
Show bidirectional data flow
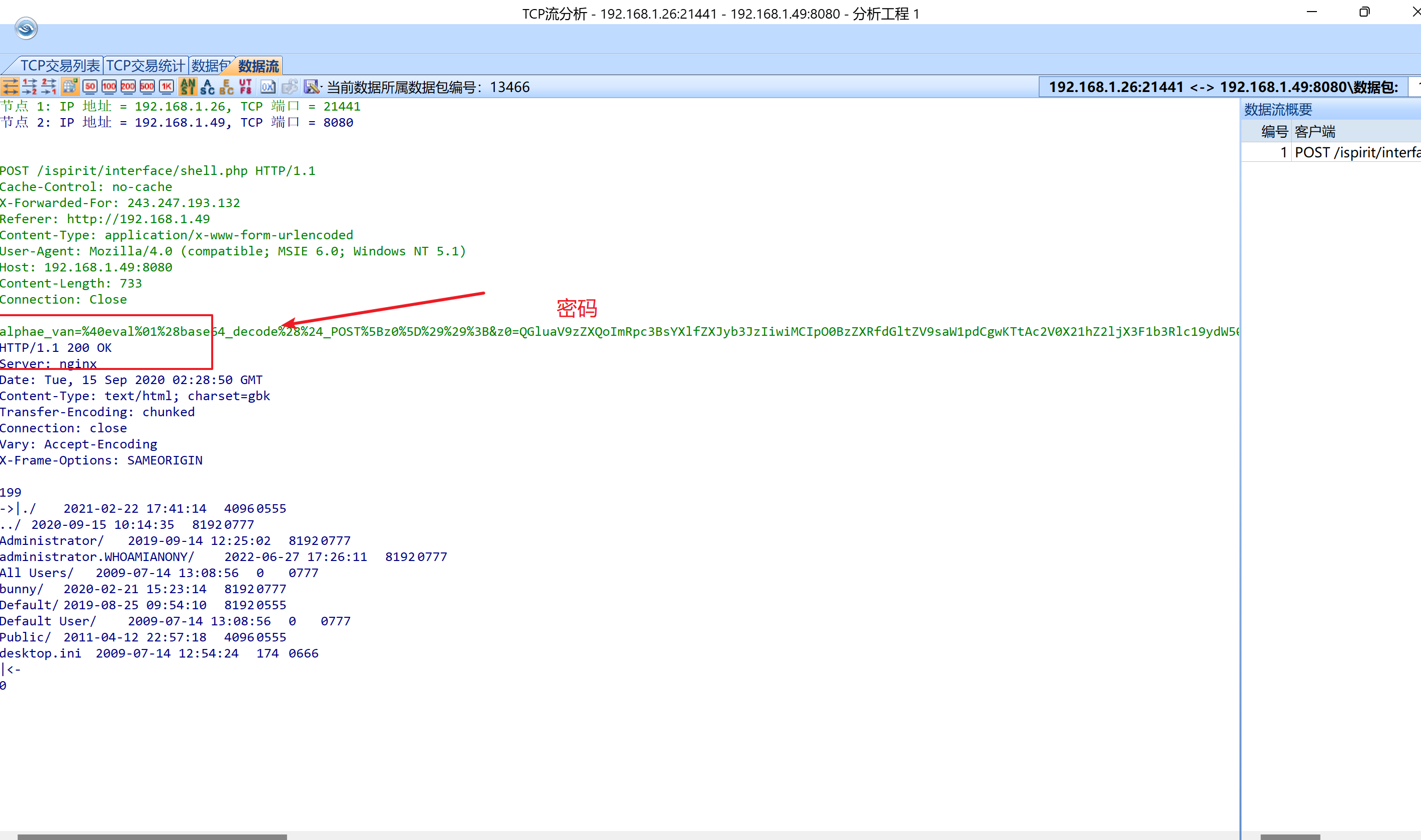[x=10, y=86]
